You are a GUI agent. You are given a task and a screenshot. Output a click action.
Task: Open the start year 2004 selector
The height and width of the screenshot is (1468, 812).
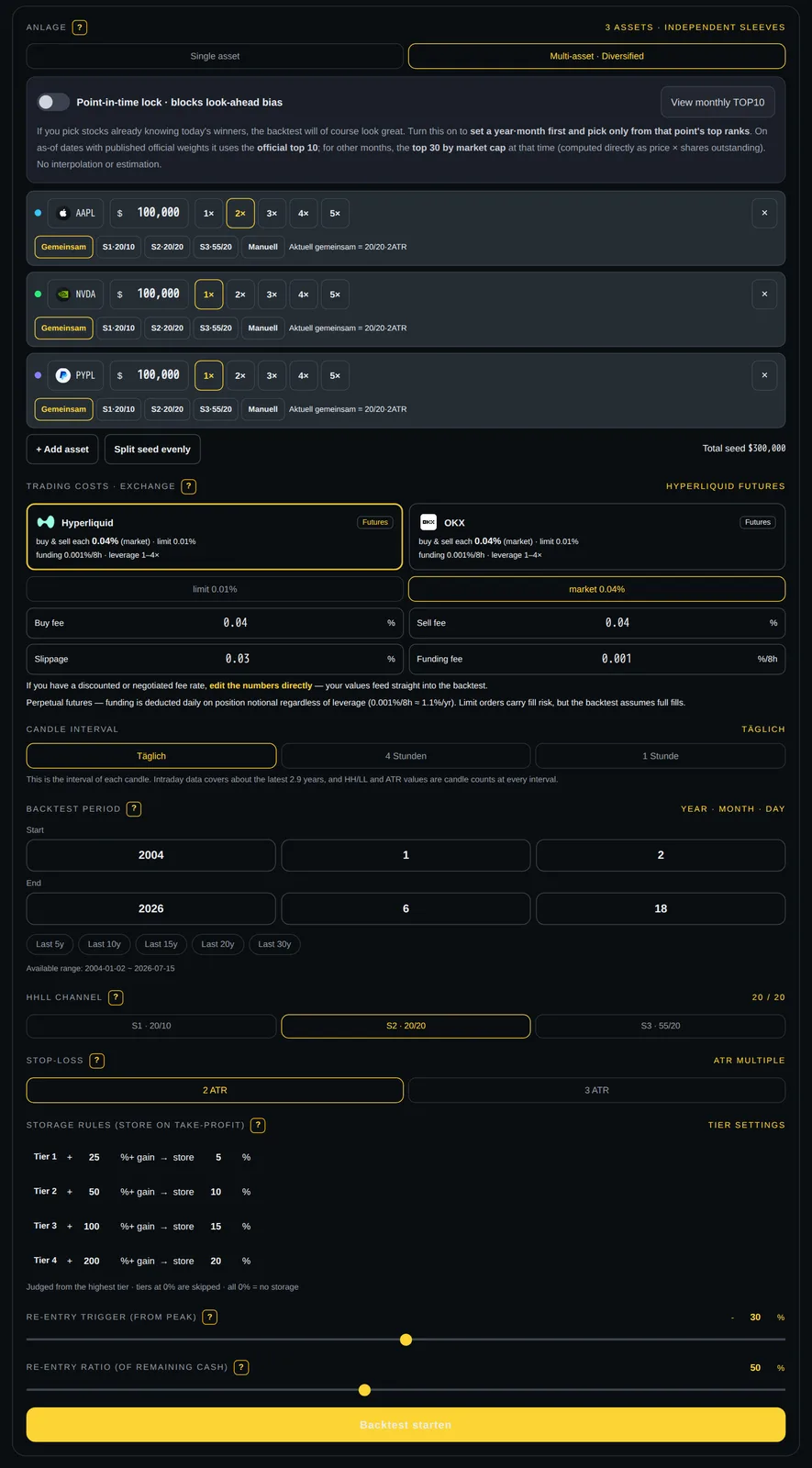tap(151, 855)
